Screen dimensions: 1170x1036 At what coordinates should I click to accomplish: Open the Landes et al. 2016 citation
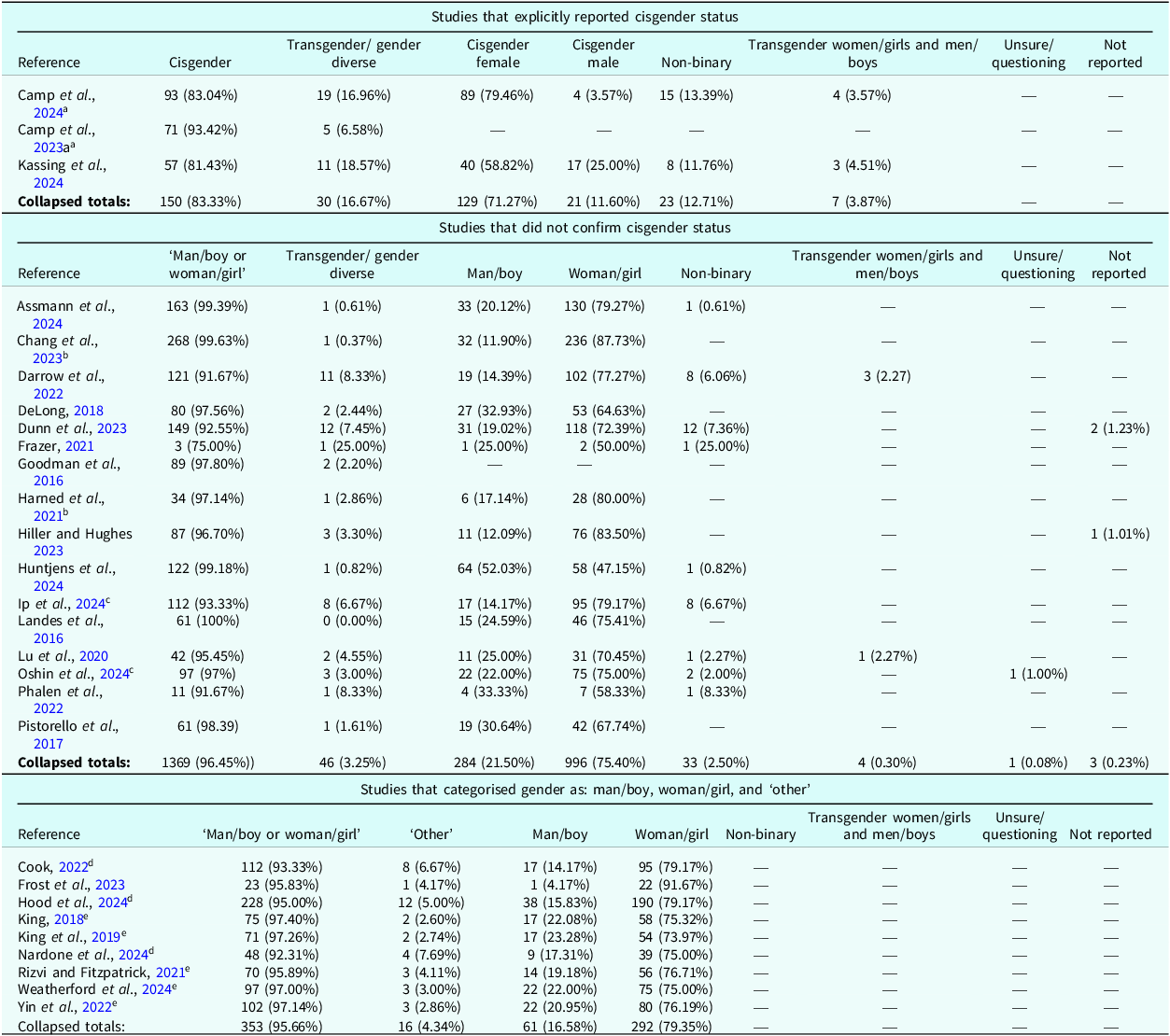(49, 638)
